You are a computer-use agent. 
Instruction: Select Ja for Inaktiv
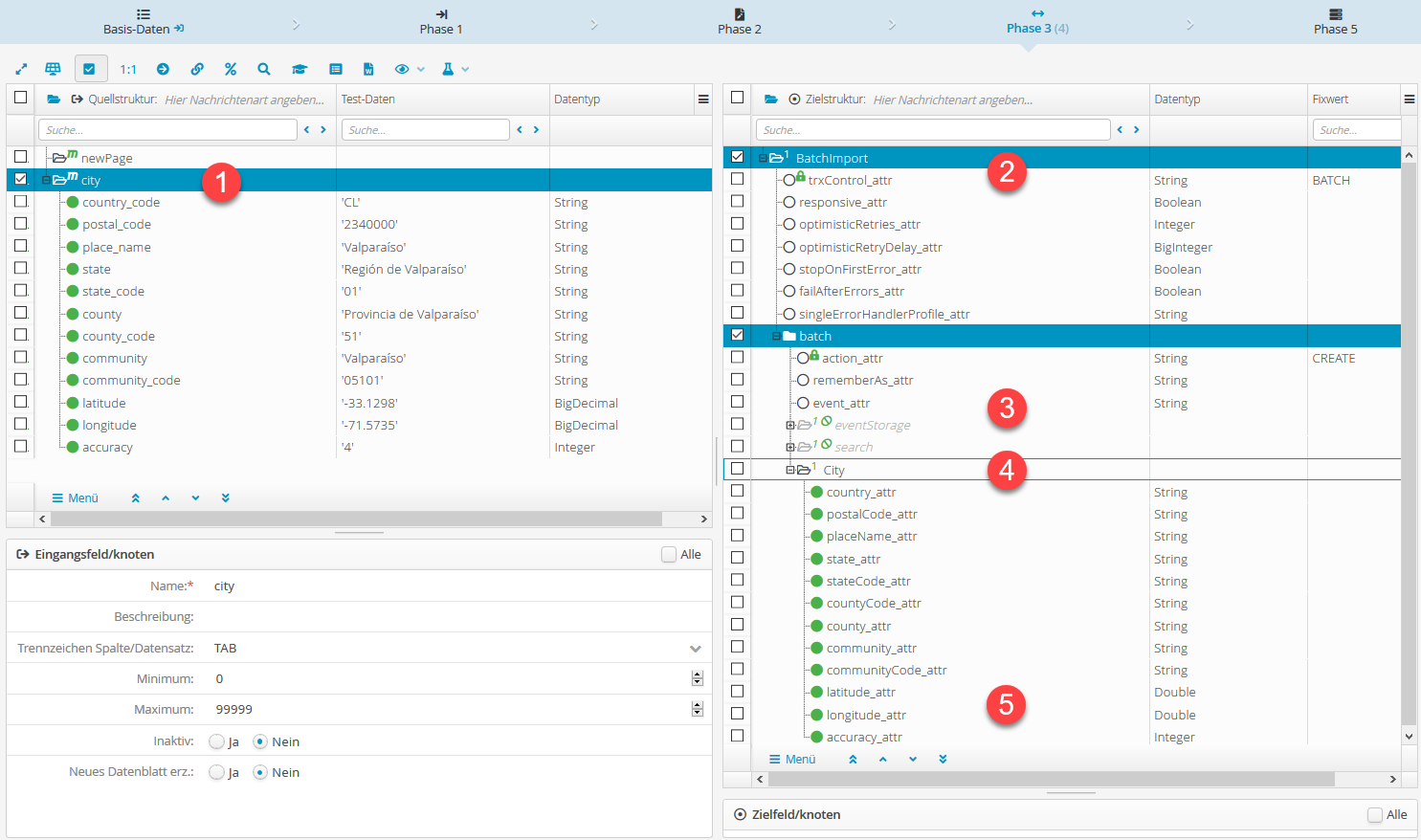coord(216,741)
